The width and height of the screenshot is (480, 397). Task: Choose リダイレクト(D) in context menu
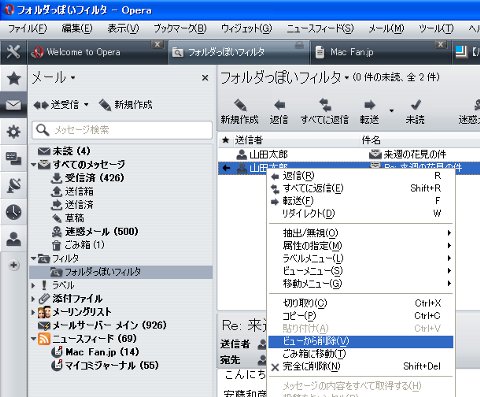(x=361, y=214)
